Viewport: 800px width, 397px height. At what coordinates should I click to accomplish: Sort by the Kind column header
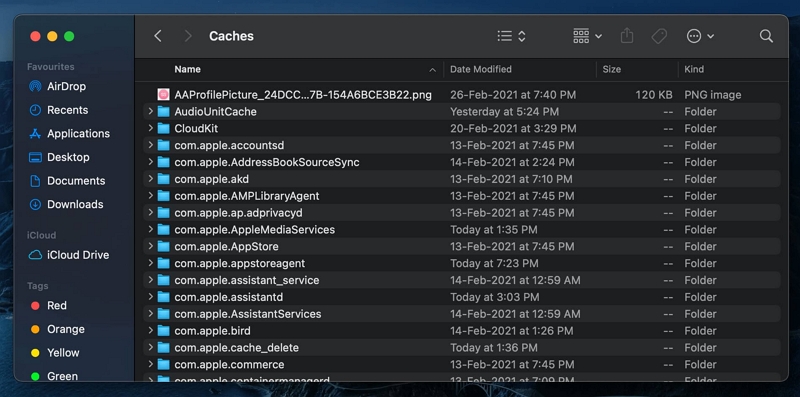694,69
